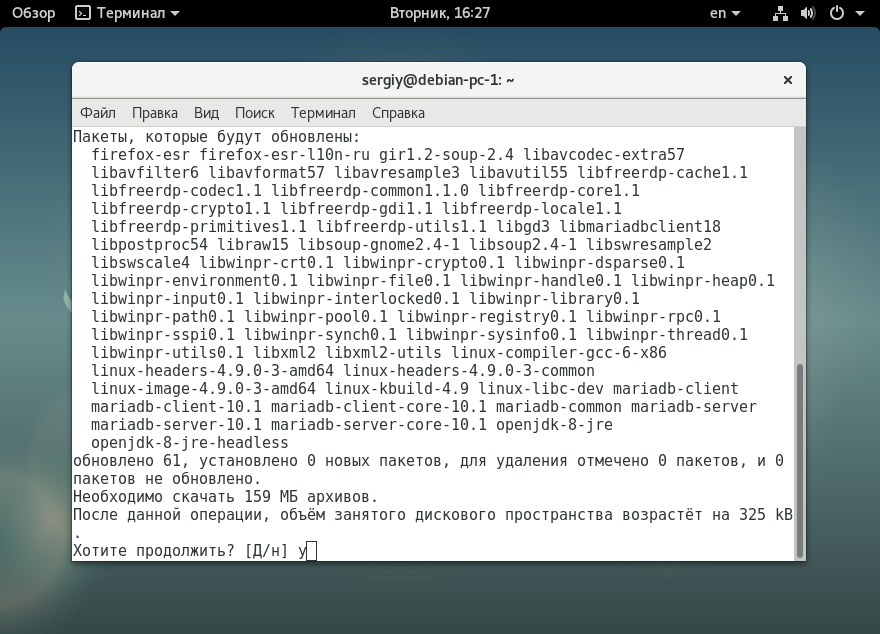Click the text linux-image-4.9.0-3-amd64
Screen dimensions: 880x634
tap(204, 389)
